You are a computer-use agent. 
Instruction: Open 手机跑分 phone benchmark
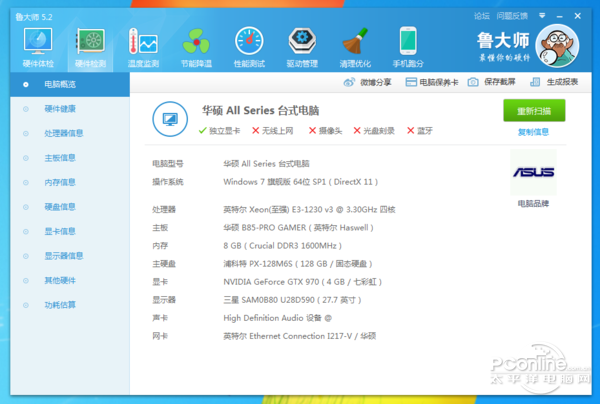408,47
